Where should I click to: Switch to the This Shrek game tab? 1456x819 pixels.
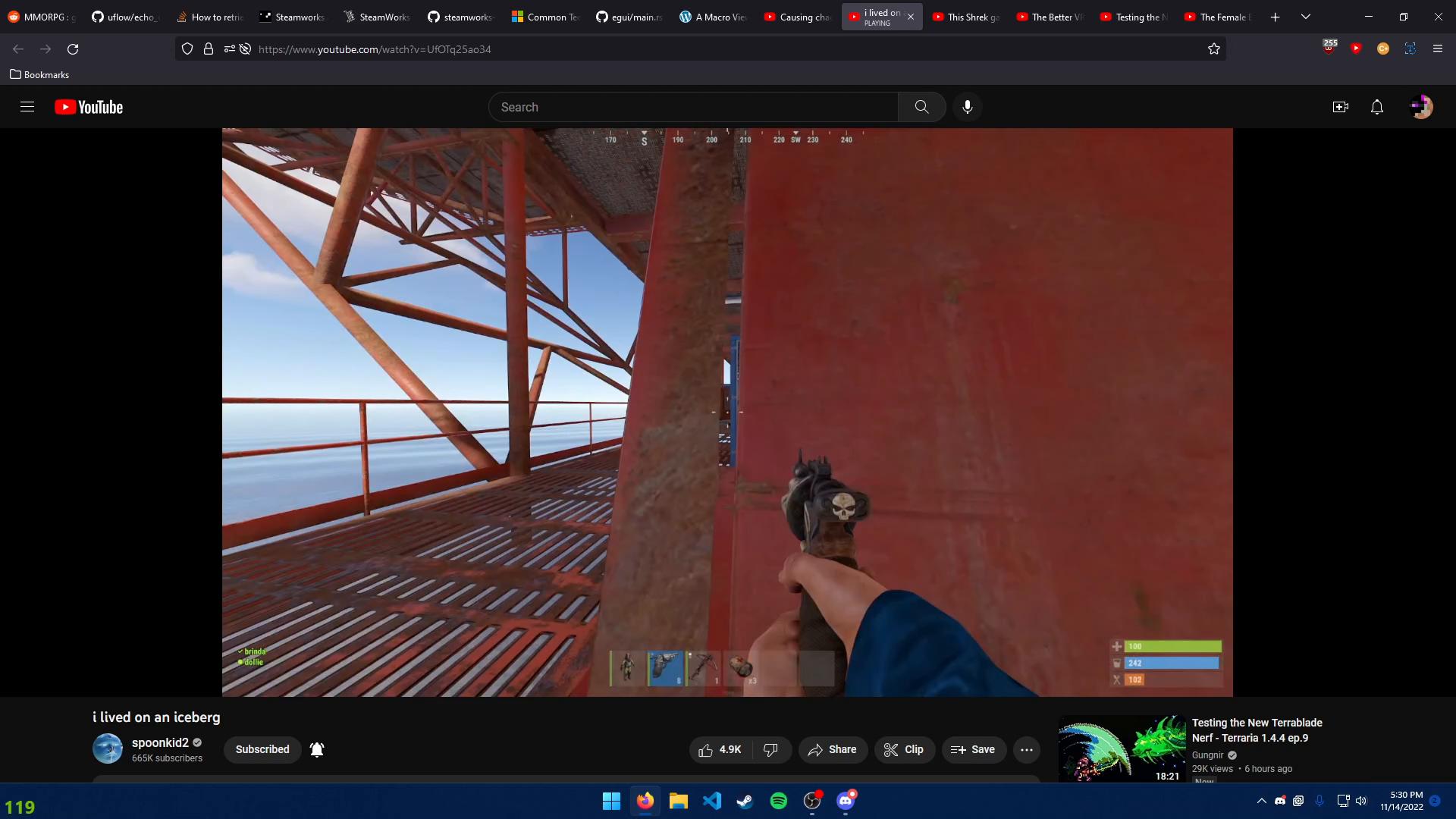point(966,17)
